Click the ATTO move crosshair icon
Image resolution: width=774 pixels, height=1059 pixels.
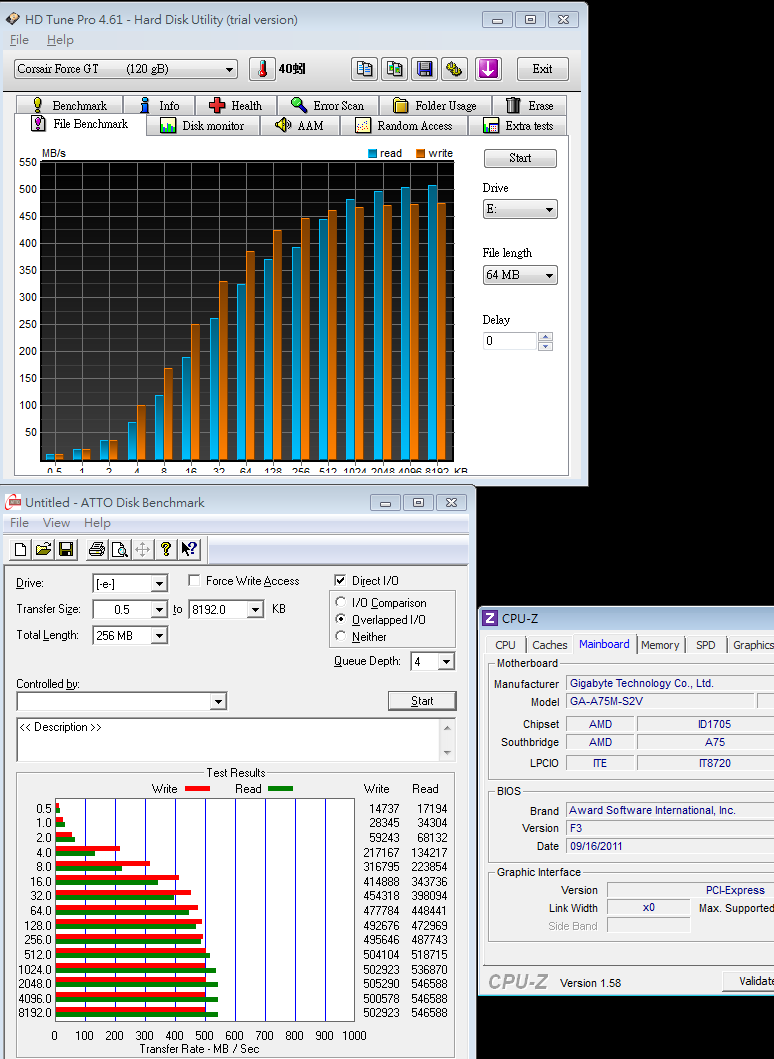(x=143, y=549)
